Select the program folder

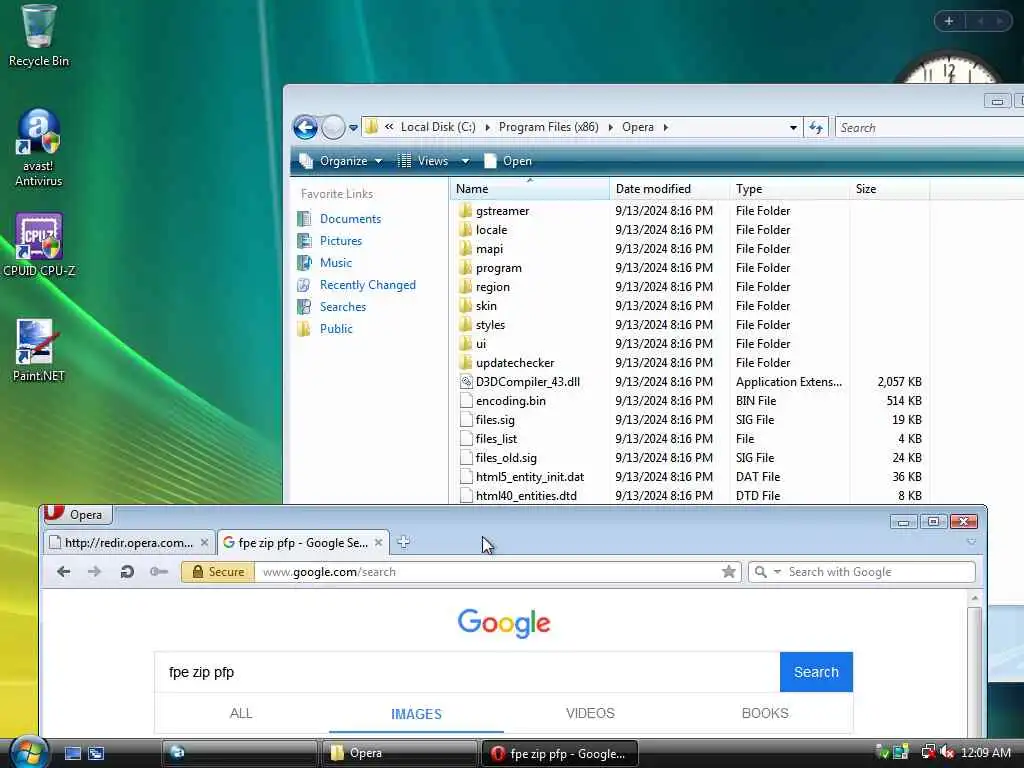498,268
